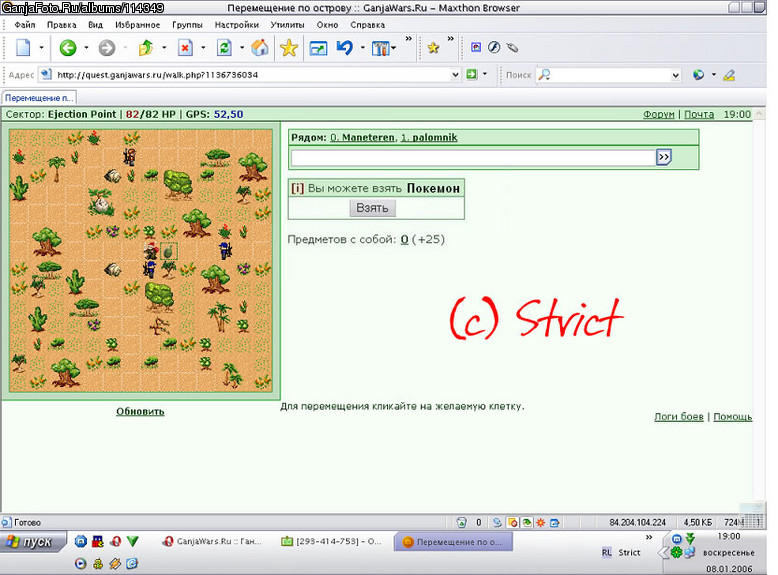Click the wrench-like utility icon
The image size is (778, 575).
512,47
